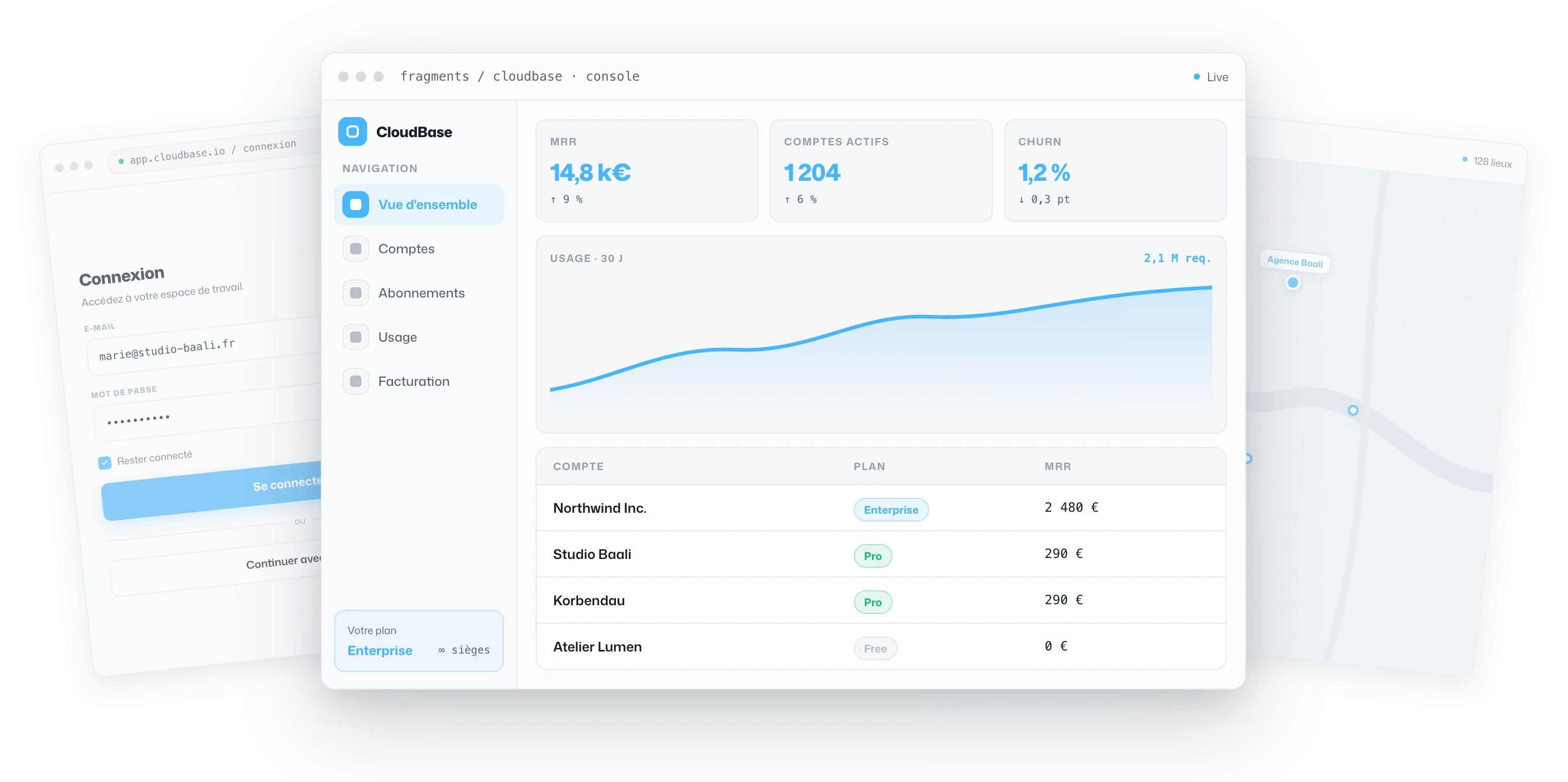The image size is (1568, 782).
Task: Click the Usage nav icon
Action: 355,337
